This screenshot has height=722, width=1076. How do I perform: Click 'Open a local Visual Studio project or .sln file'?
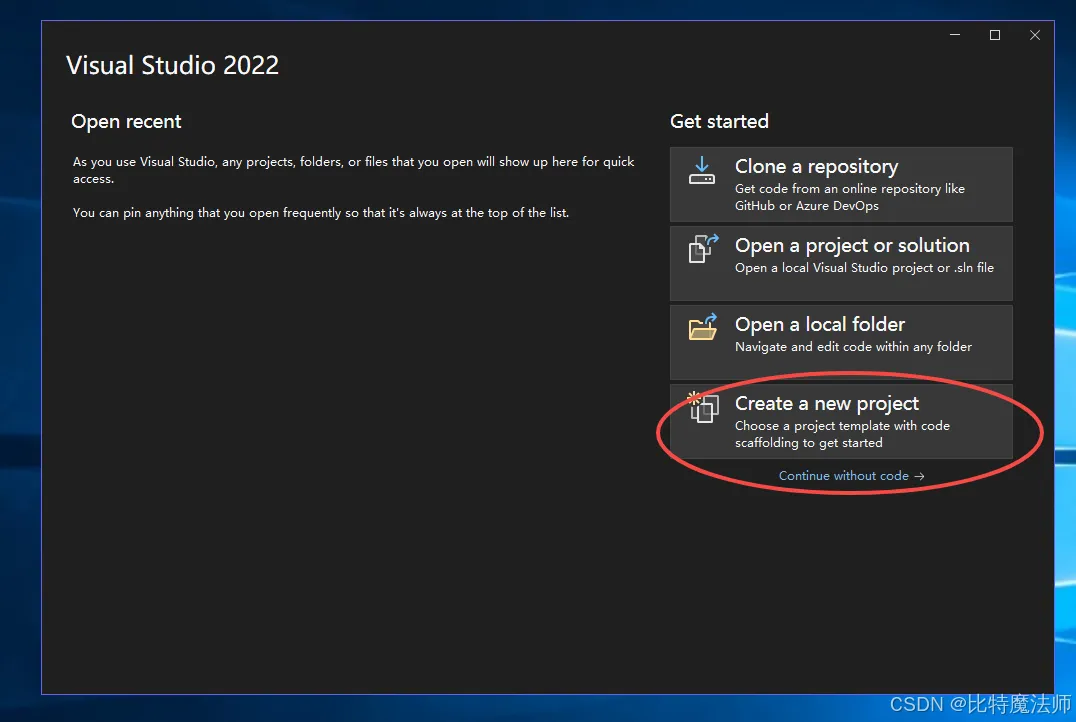864,268
